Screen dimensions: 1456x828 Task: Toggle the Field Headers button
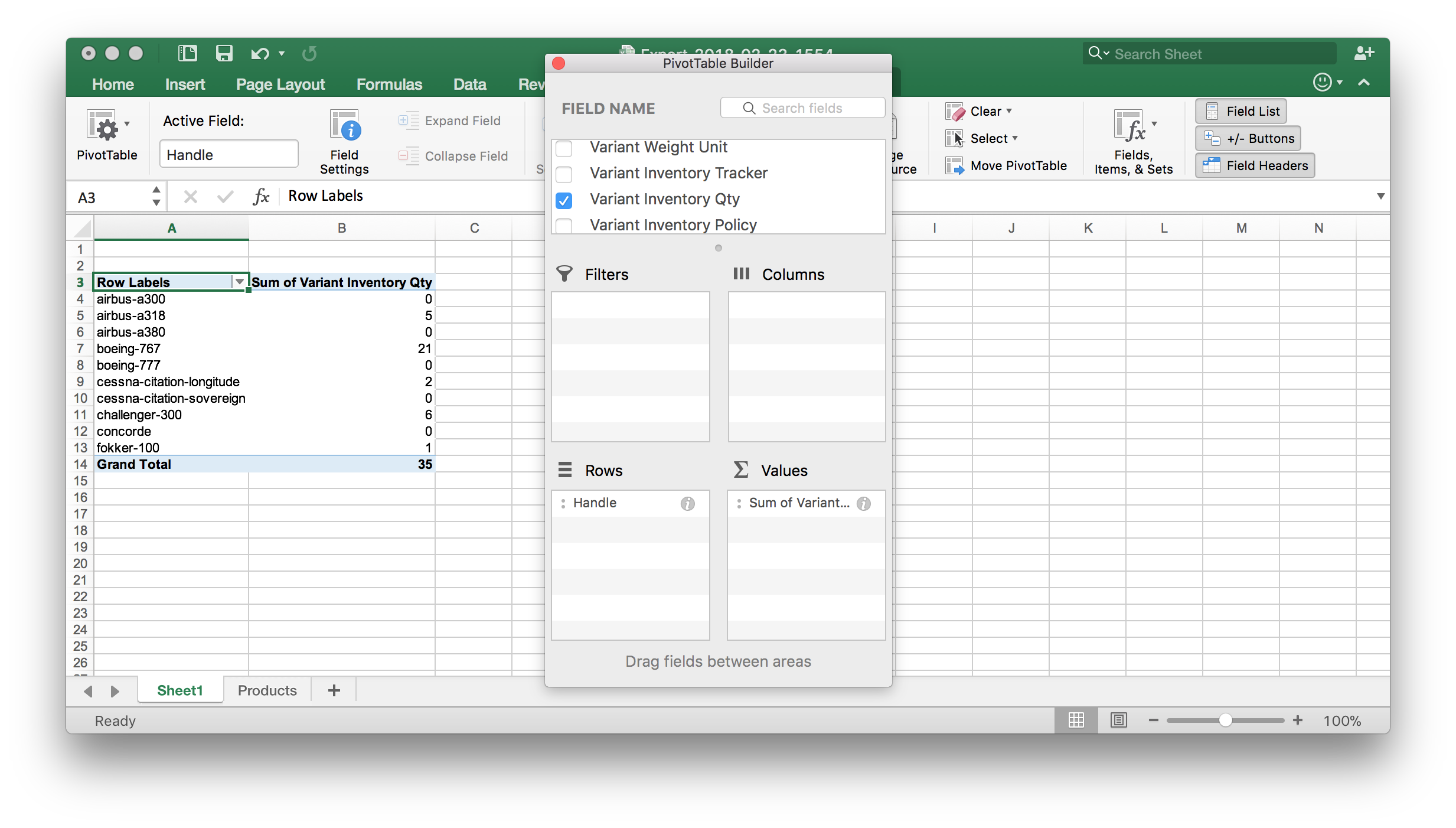1255,165
